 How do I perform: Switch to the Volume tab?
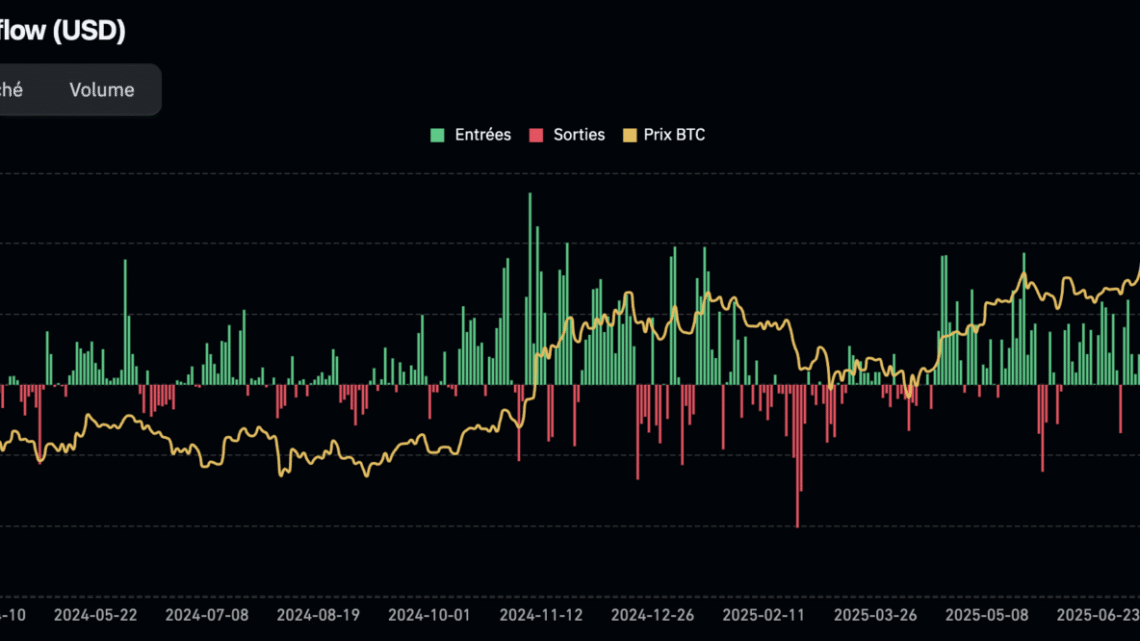(101, 89)
